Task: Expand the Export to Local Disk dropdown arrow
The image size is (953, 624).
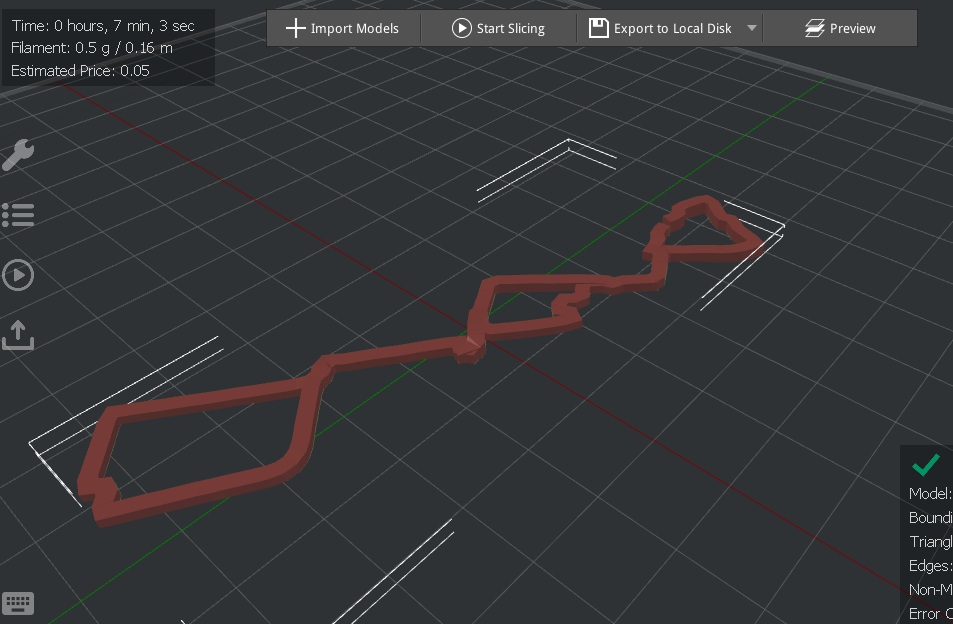Action: click(752, 28)
